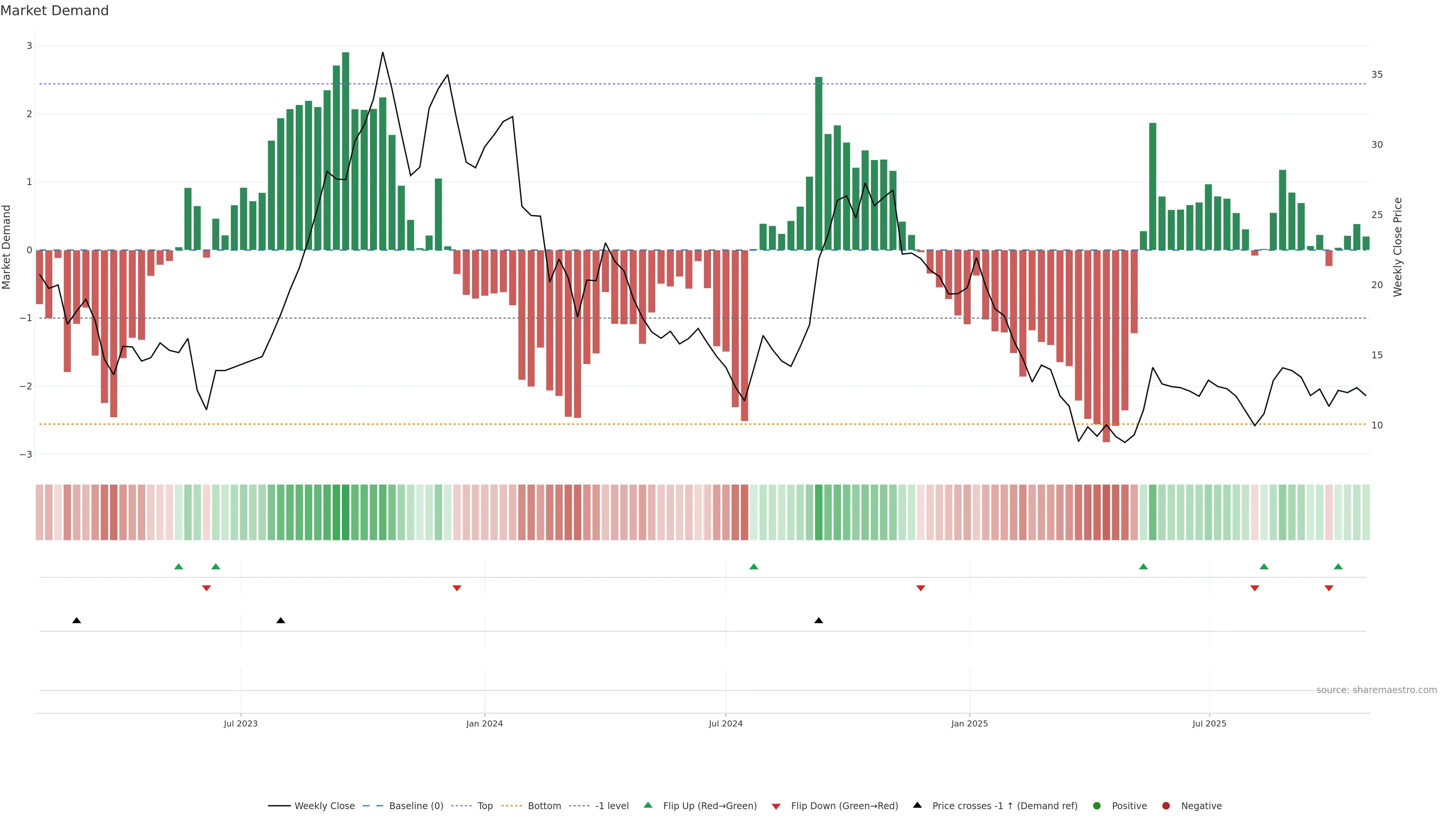Click the Jan 2024 x-axis label
This screenshot has height=819, width=1456.
coord(484,723)
